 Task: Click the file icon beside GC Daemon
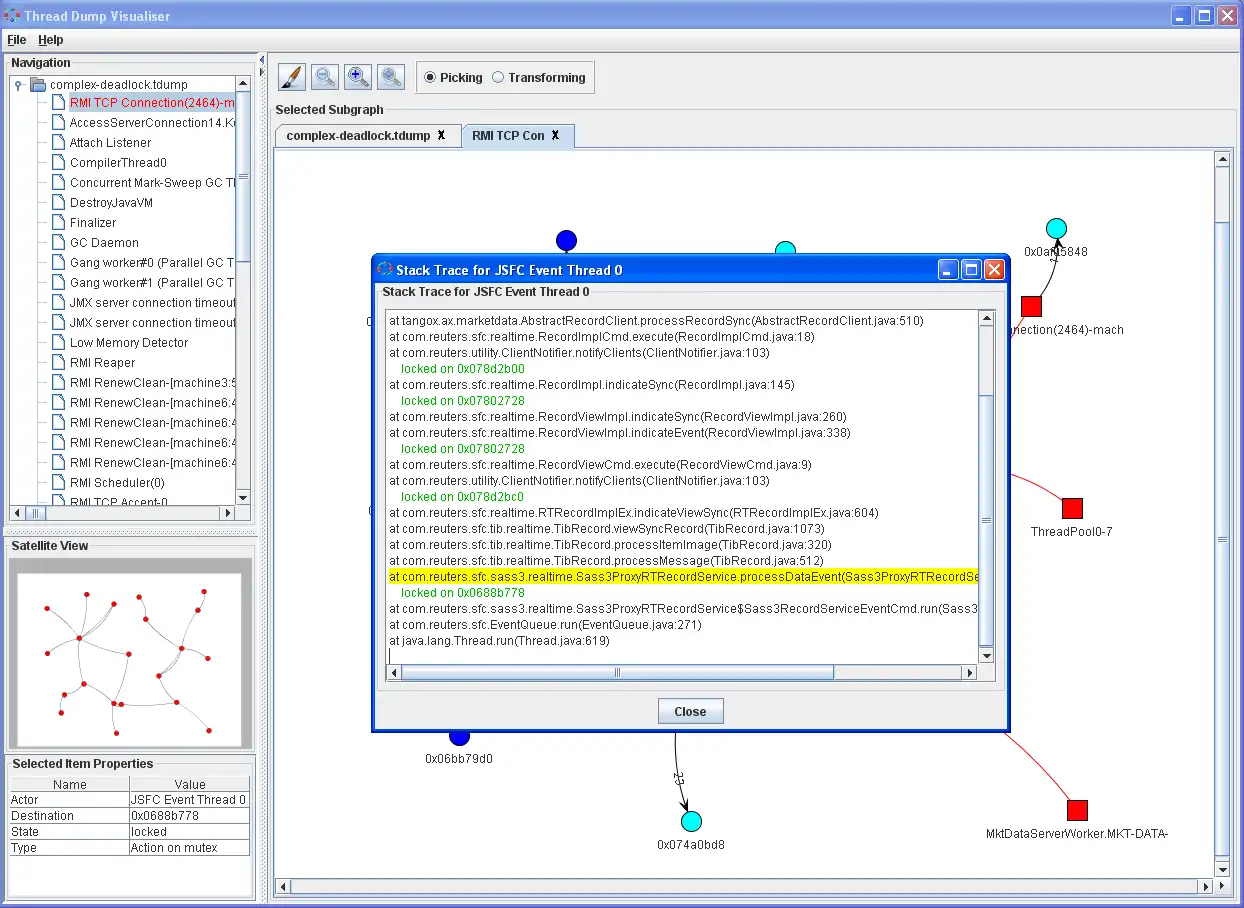point(58,242)
